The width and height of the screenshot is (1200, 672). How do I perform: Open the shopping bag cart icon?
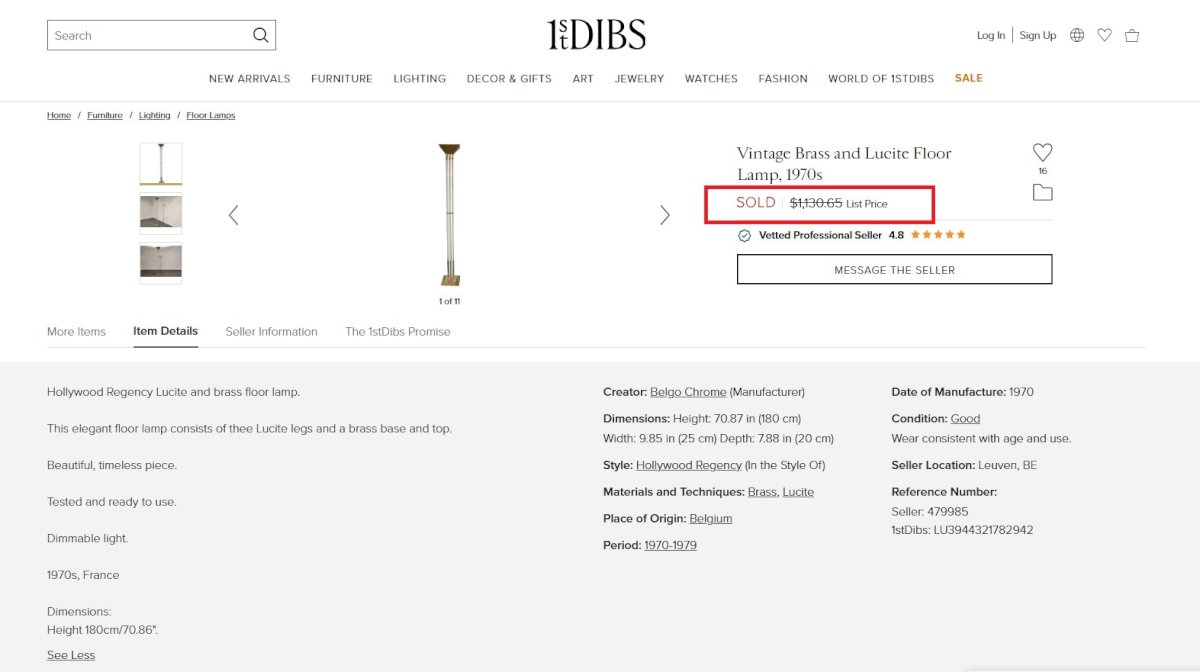click(x=1132, y=35)
